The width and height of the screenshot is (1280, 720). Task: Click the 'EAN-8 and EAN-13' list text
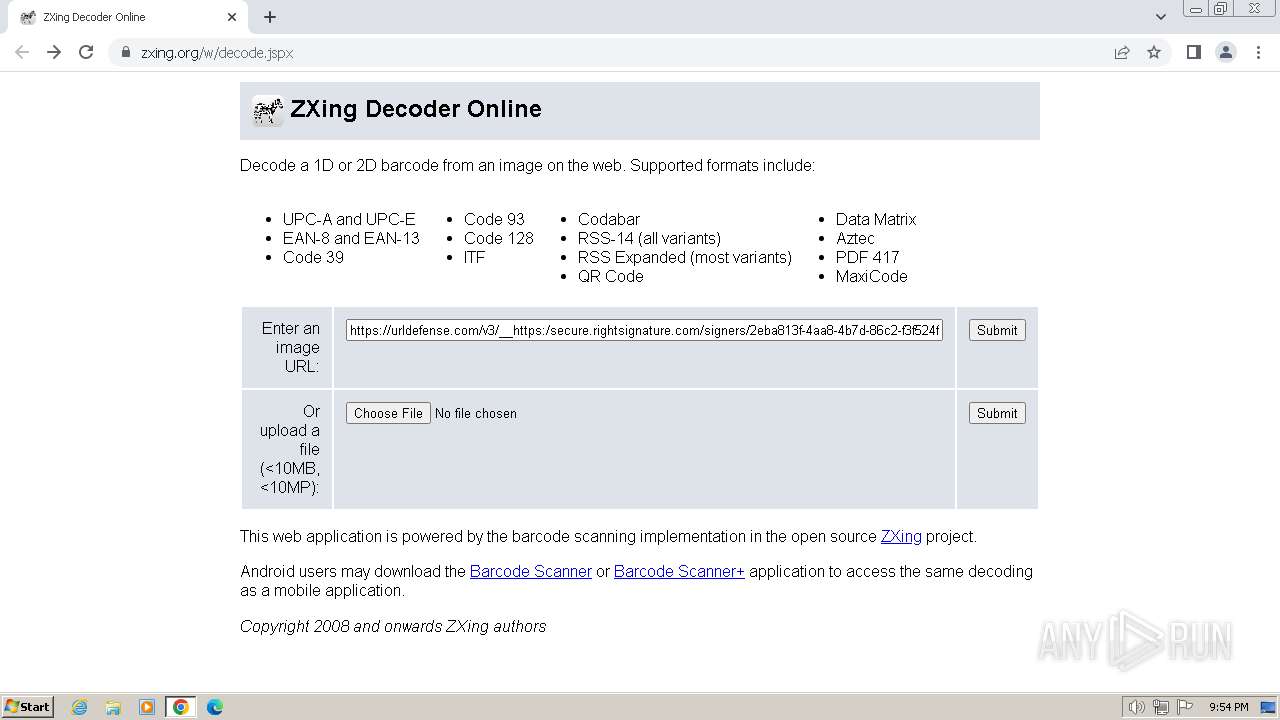[351, 238]
